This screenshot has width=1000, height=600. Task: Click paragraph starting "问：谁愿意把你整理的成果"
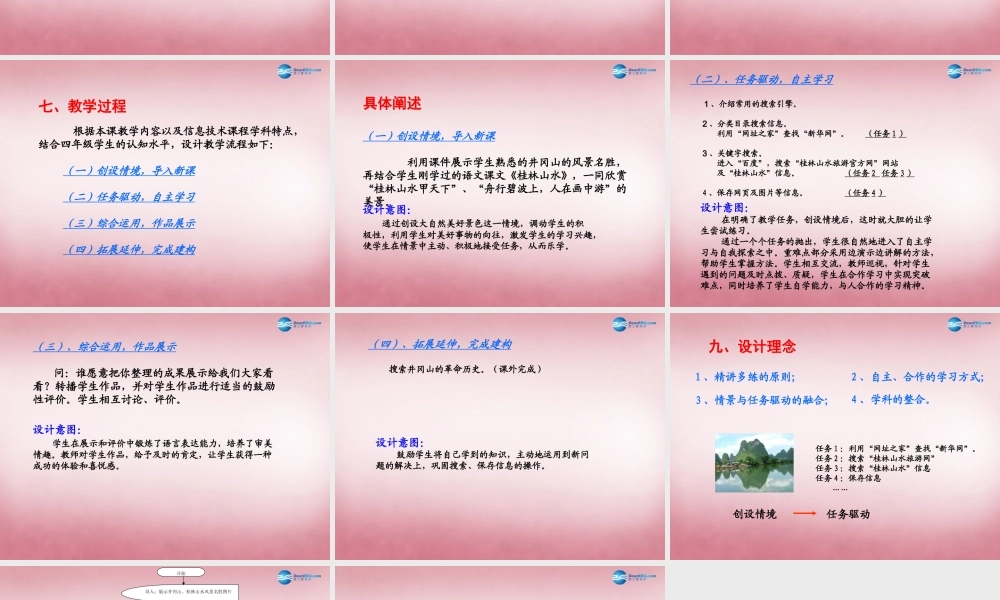coord(154,386)
